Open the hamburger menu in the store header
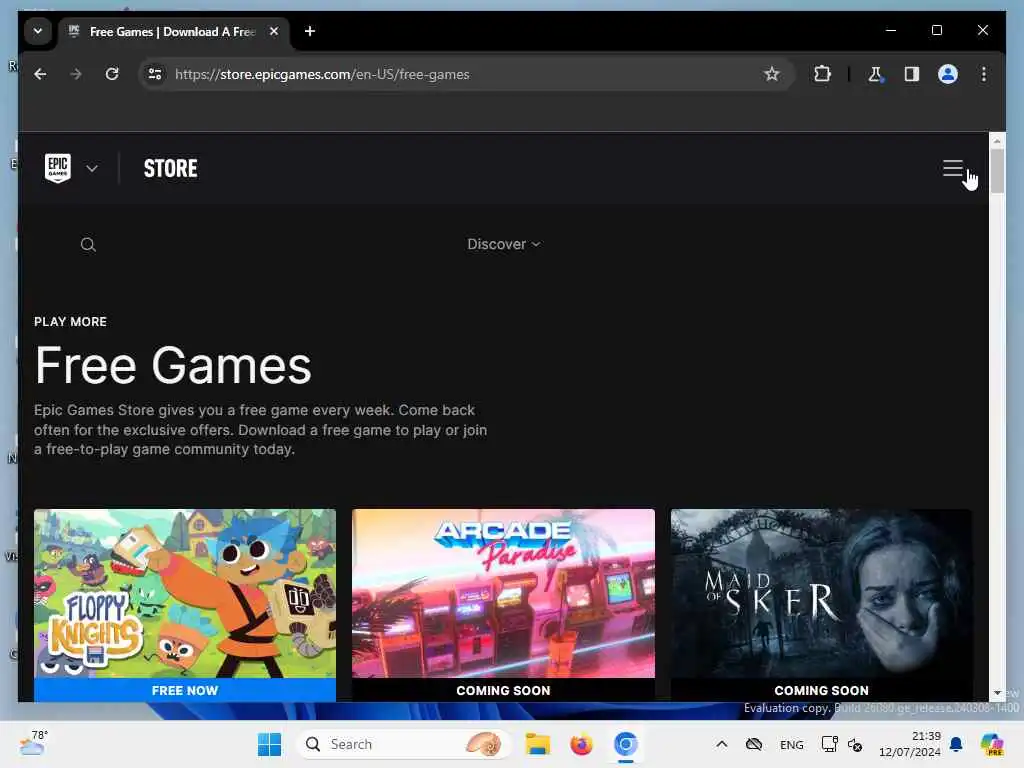Screen dimensions: 1024x768 (953, 168)
